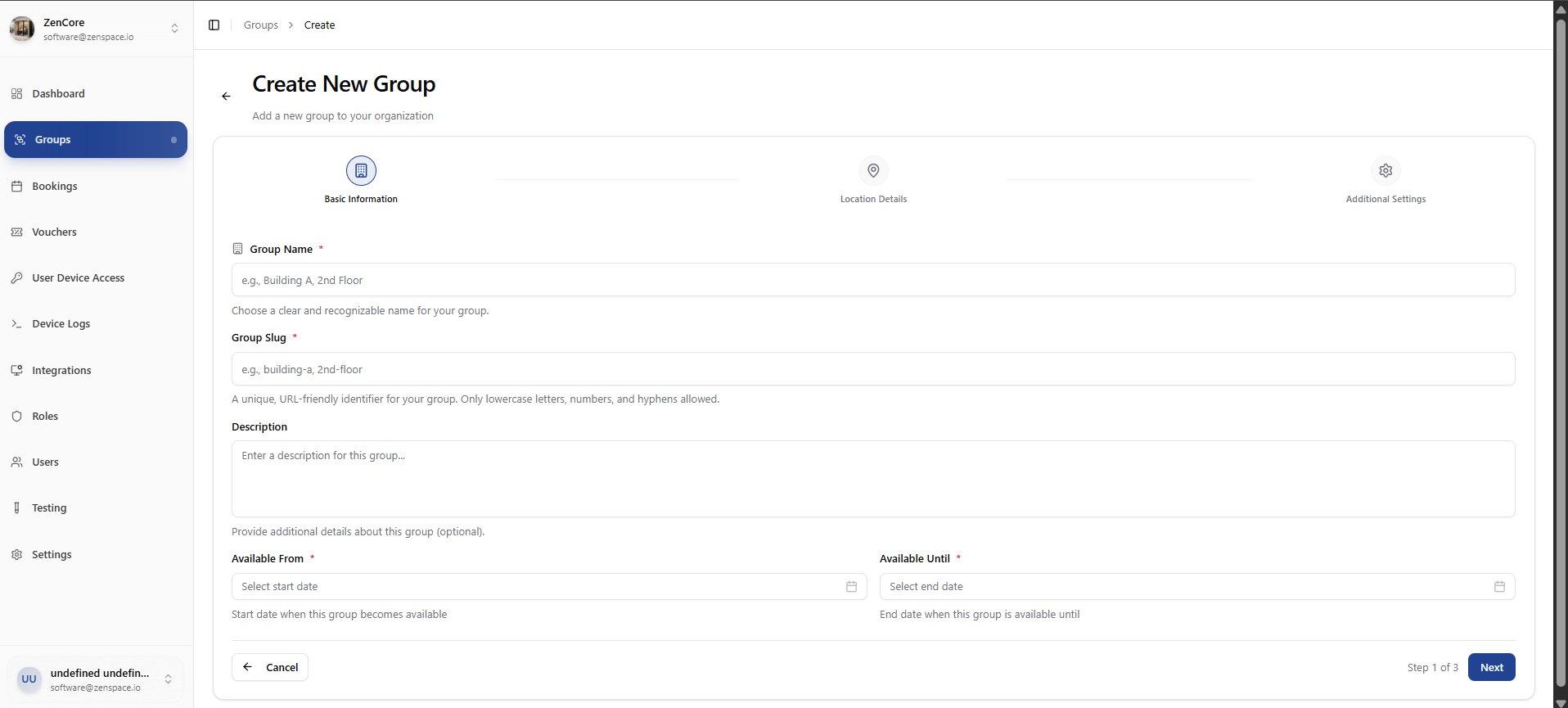Click the Create breadcrumb item

(319, 25)
